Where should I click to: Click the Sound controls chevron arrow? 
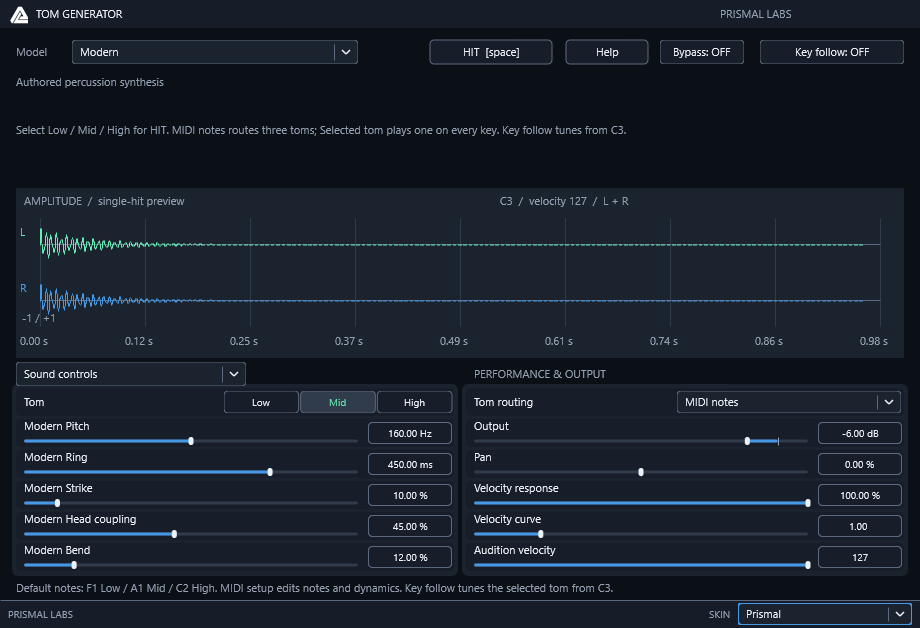pyautogui.click(x=234, y=374)
